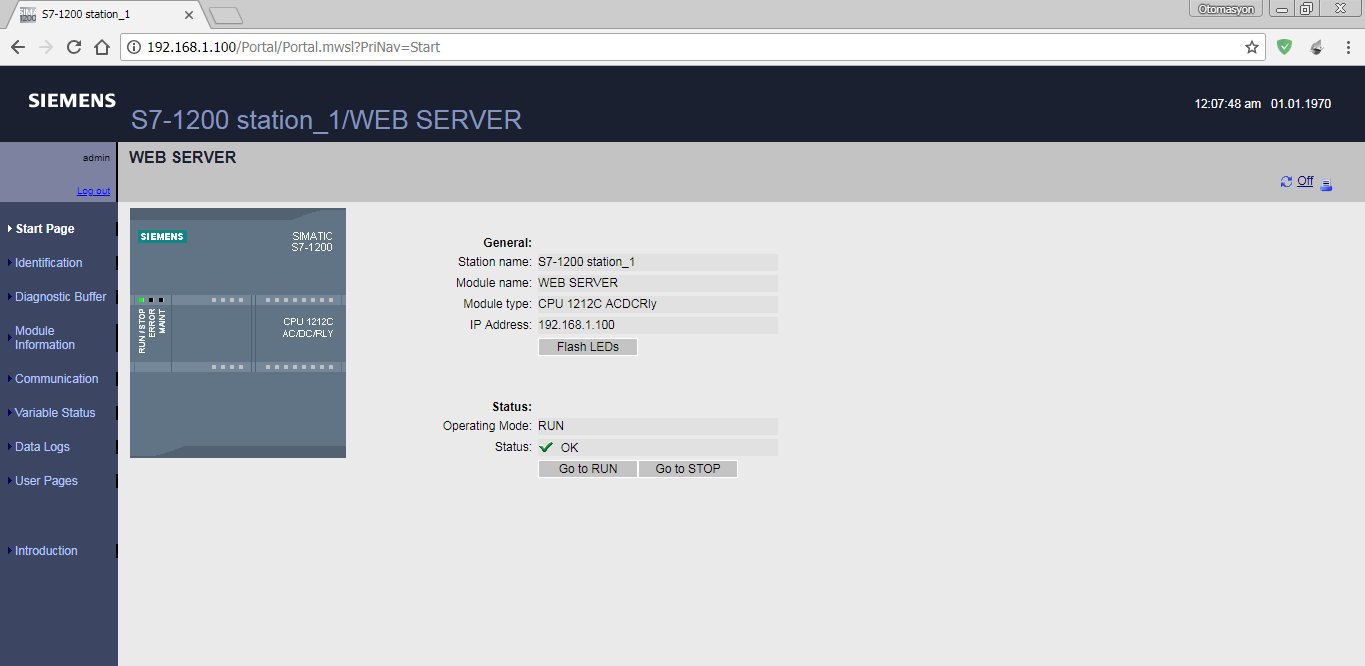This screenshot has height=666, width=1365.
Task: Click Station name value S7-1200 station_1
Action: tap(657, 262)
